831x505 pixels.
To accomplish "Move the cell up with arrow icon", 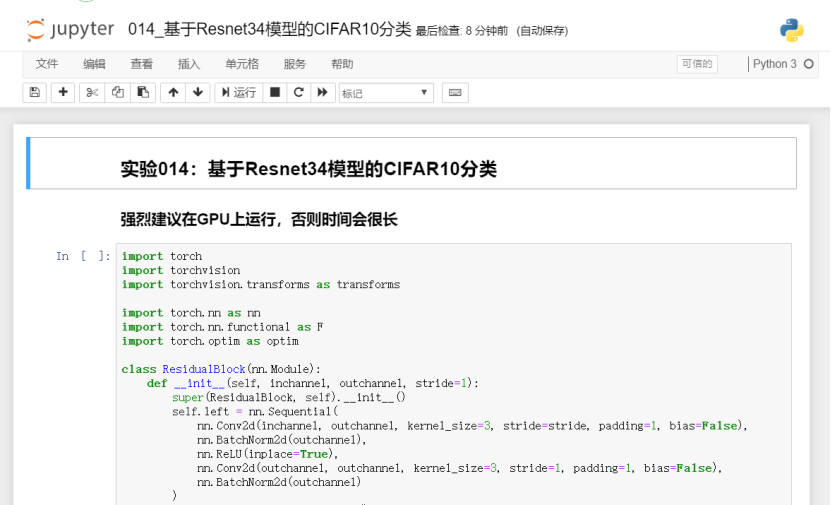I will (x=173, y=93).
